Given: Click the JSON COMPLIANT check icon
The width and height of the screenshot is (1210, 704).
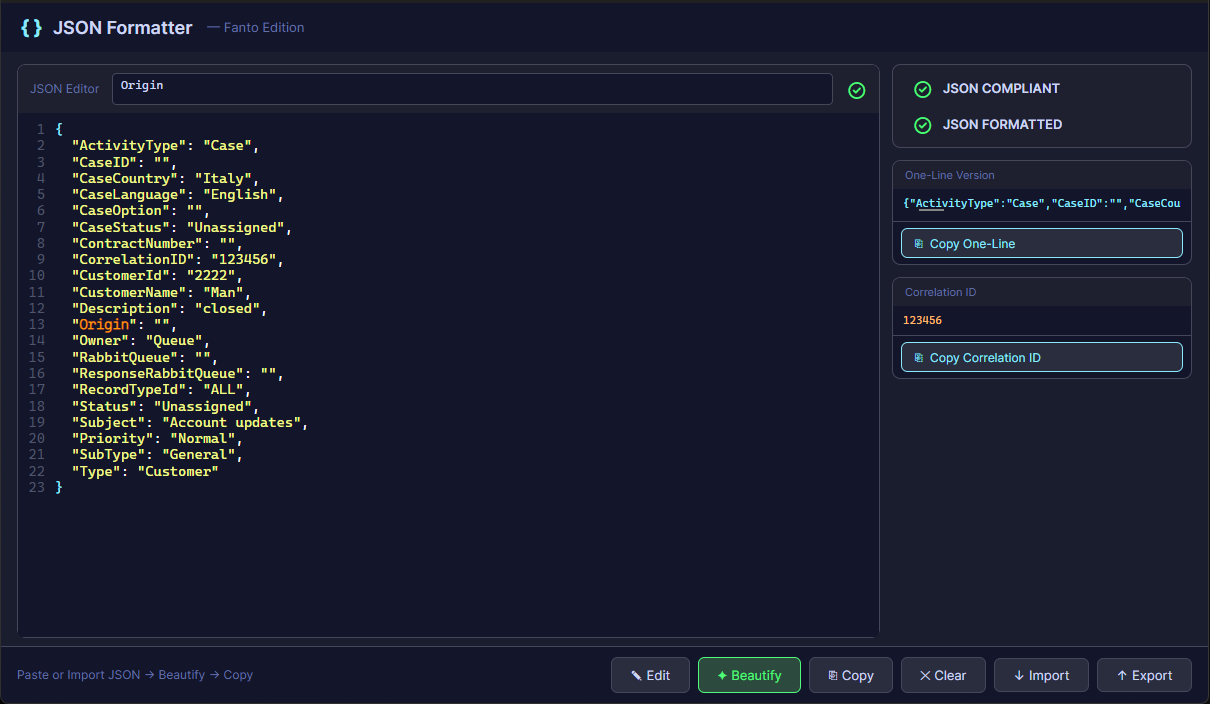Looking at the screenshot, I should (923, 89).
